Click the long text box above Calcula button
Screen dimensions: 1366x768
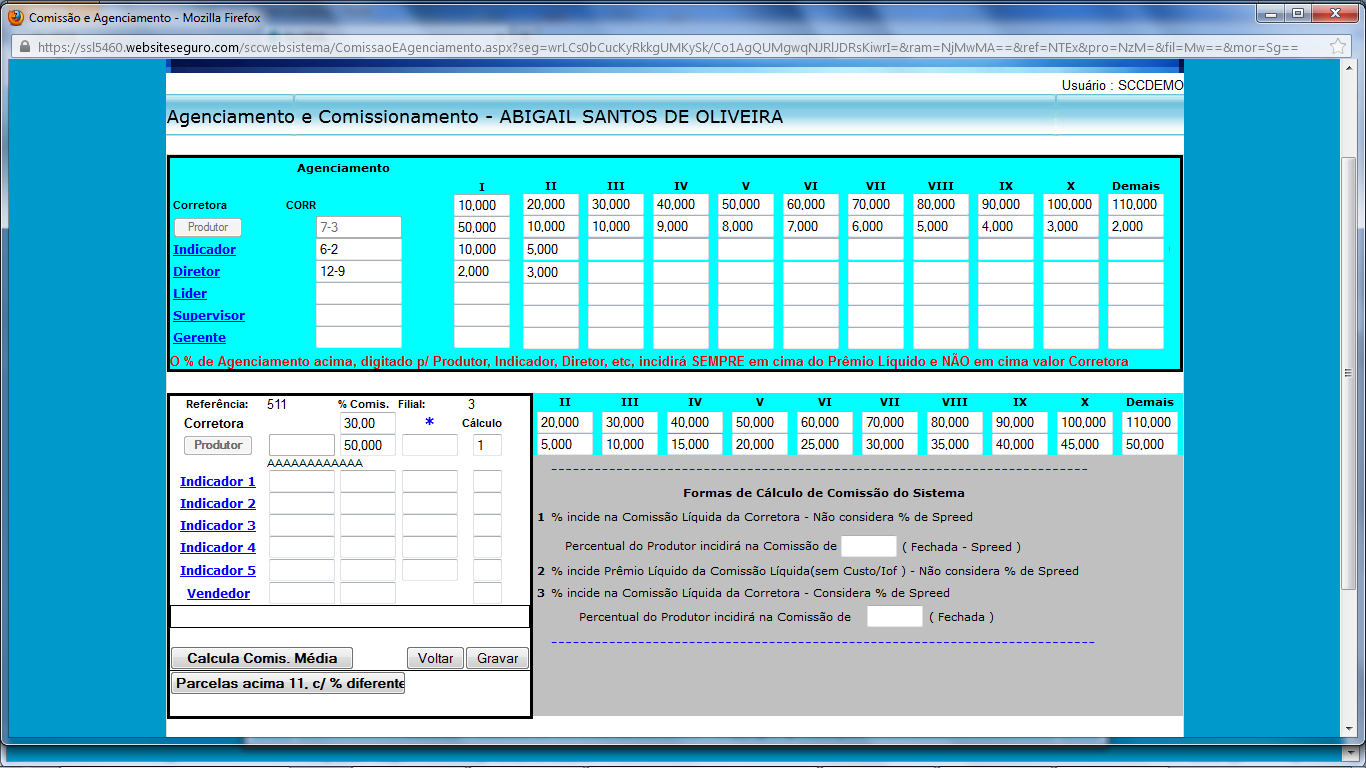[350, 616]
